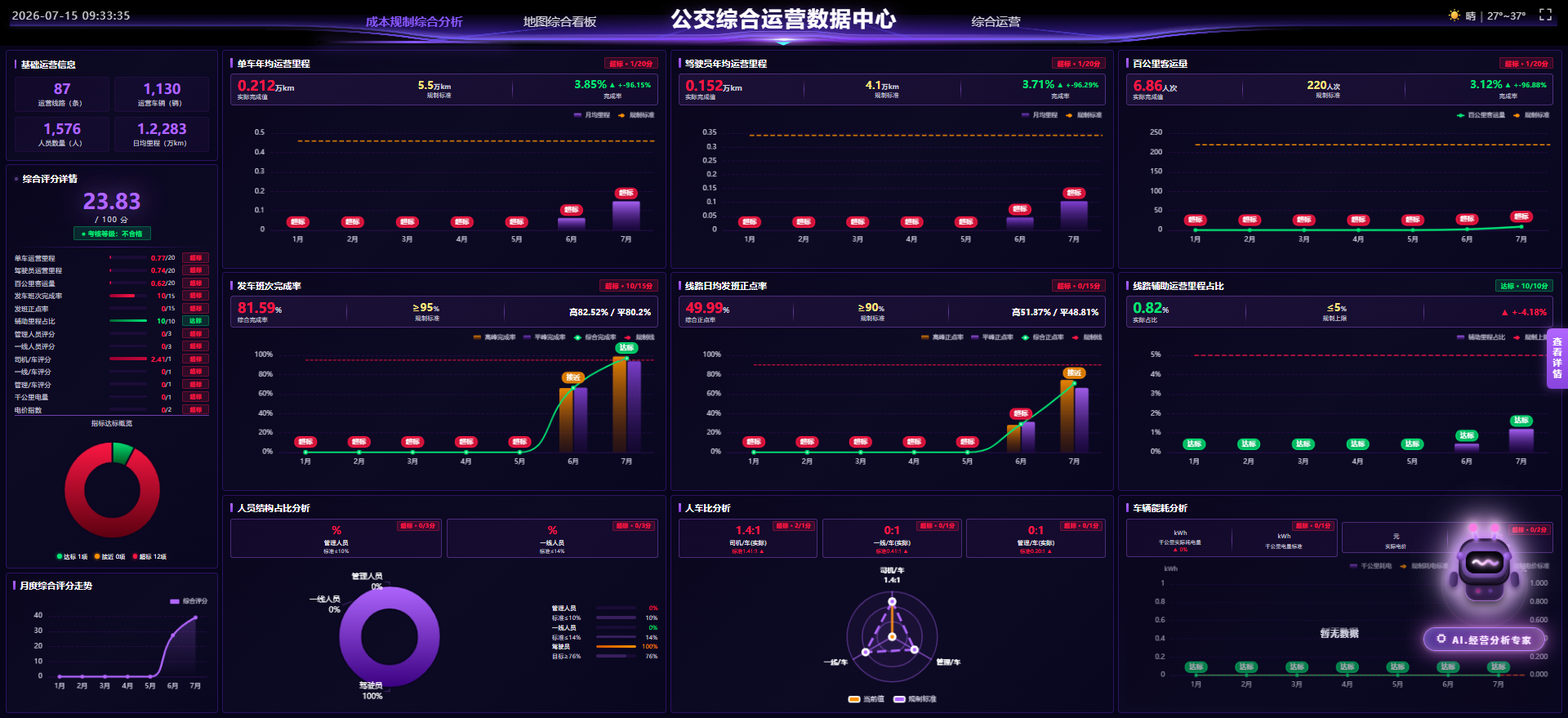The image size is (1568, 718).
Task: Toggle 综合正点率 legend item
Action: pyautogui.click(x=1043, y=337)
